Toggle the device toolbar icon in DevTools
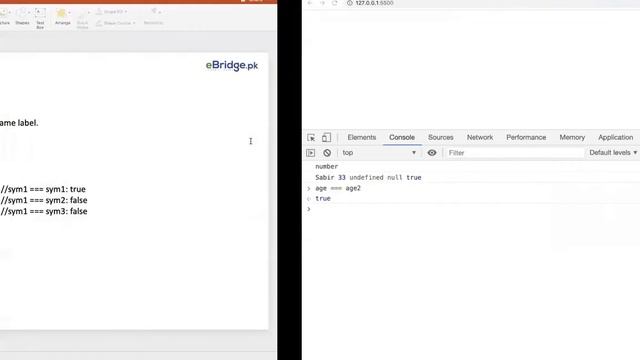This screenshot has width=640, height=360. 326,138
